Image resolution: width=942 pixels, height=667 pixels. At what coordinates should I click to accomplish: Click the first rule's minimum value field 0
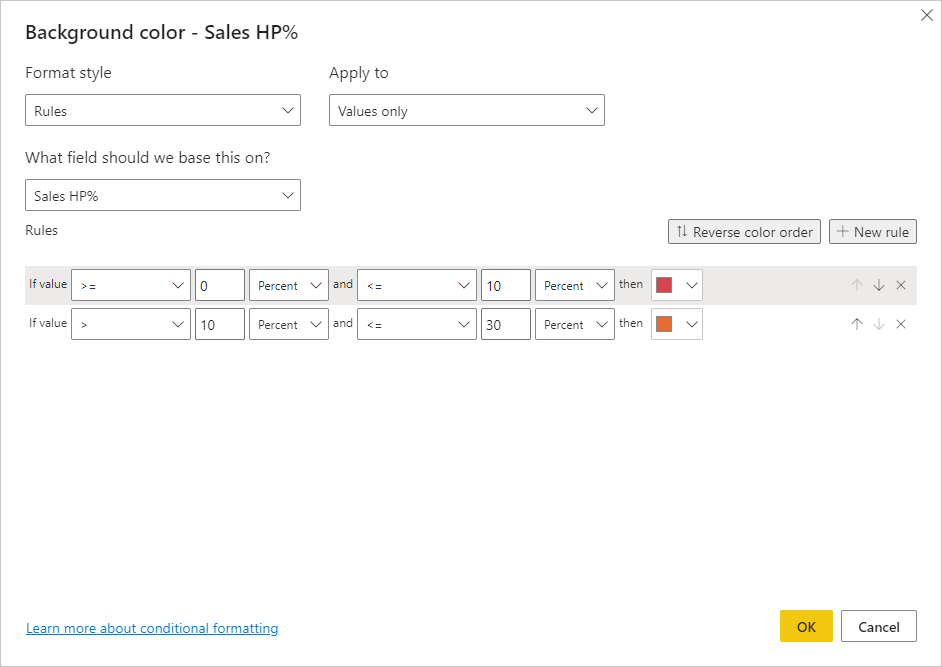220,285
